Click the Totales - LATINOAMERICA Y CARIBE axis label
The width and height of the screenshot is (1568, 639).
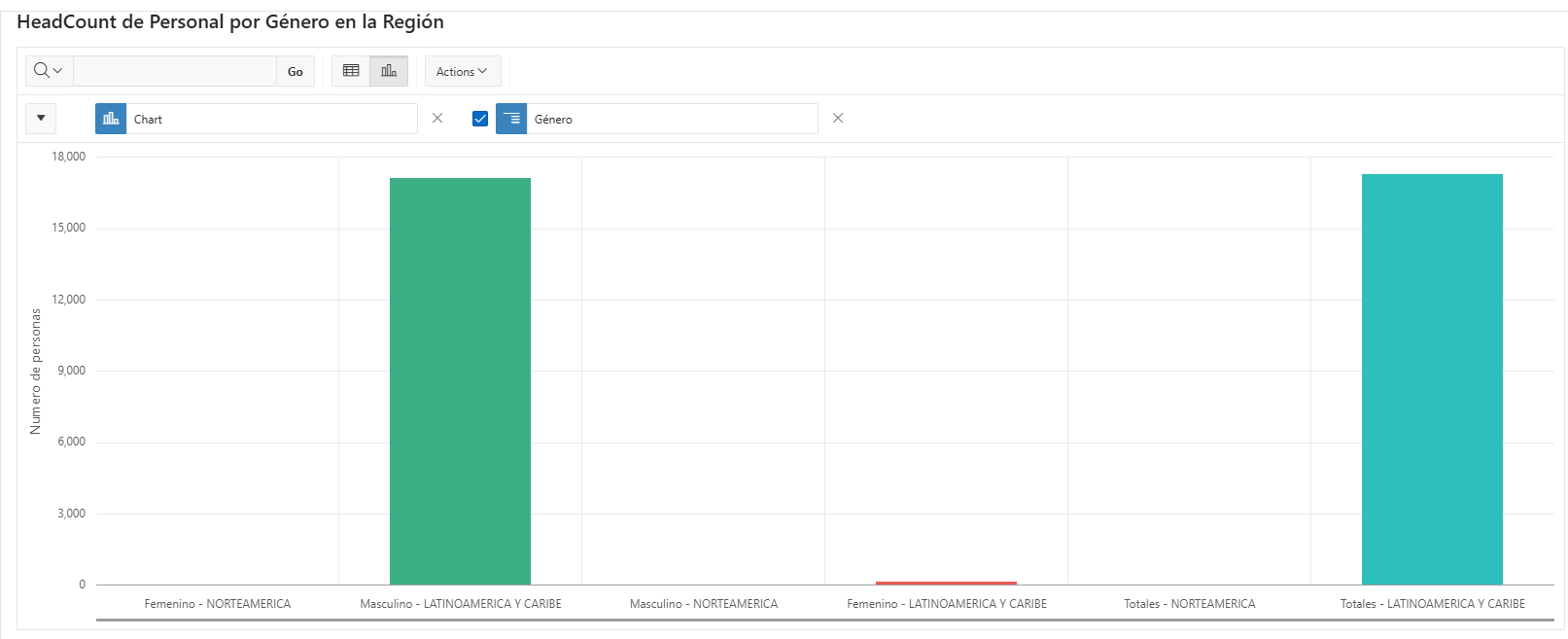click(x=1433, y=604)
